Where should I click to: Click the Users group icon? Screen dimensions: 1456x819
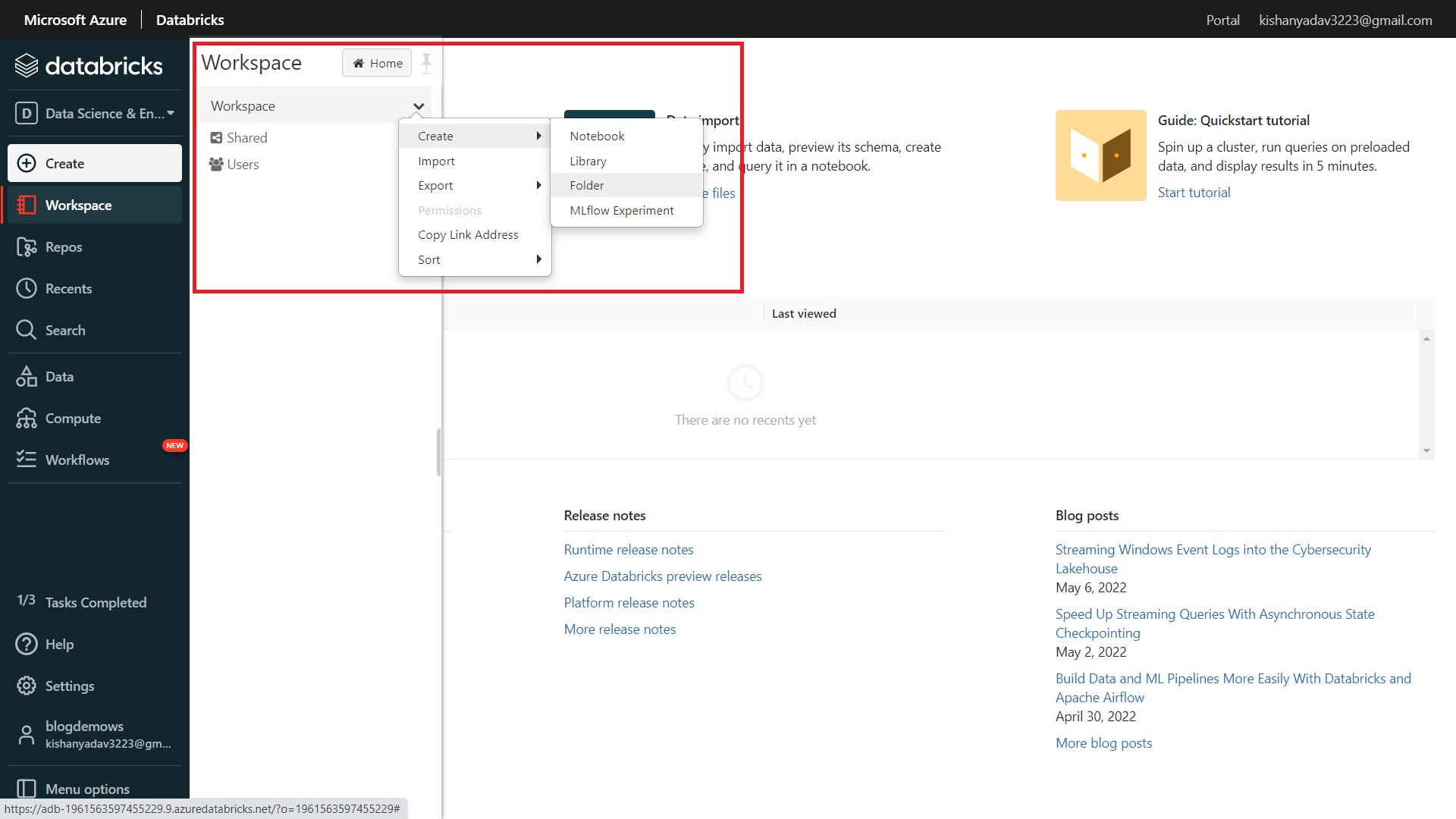click(216, 164)
